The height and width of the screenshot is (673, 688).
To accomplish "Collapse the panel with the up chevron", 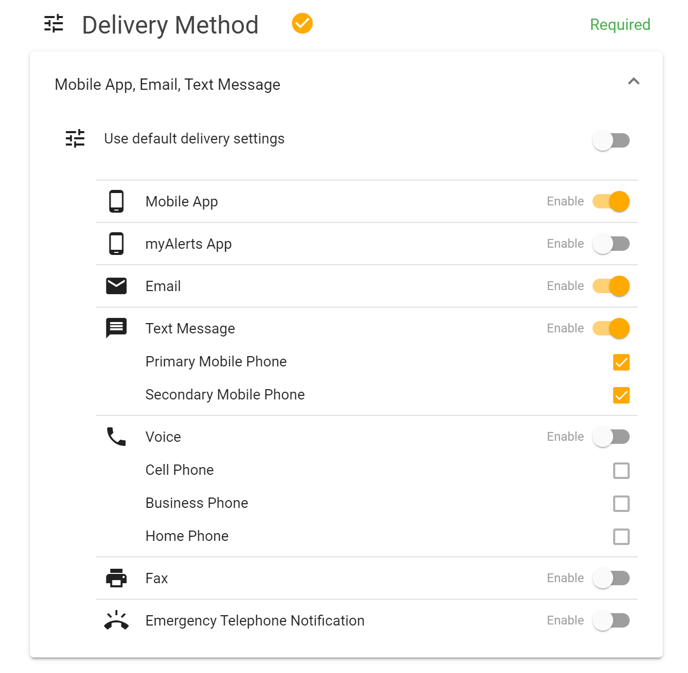I will click(634, 82).
